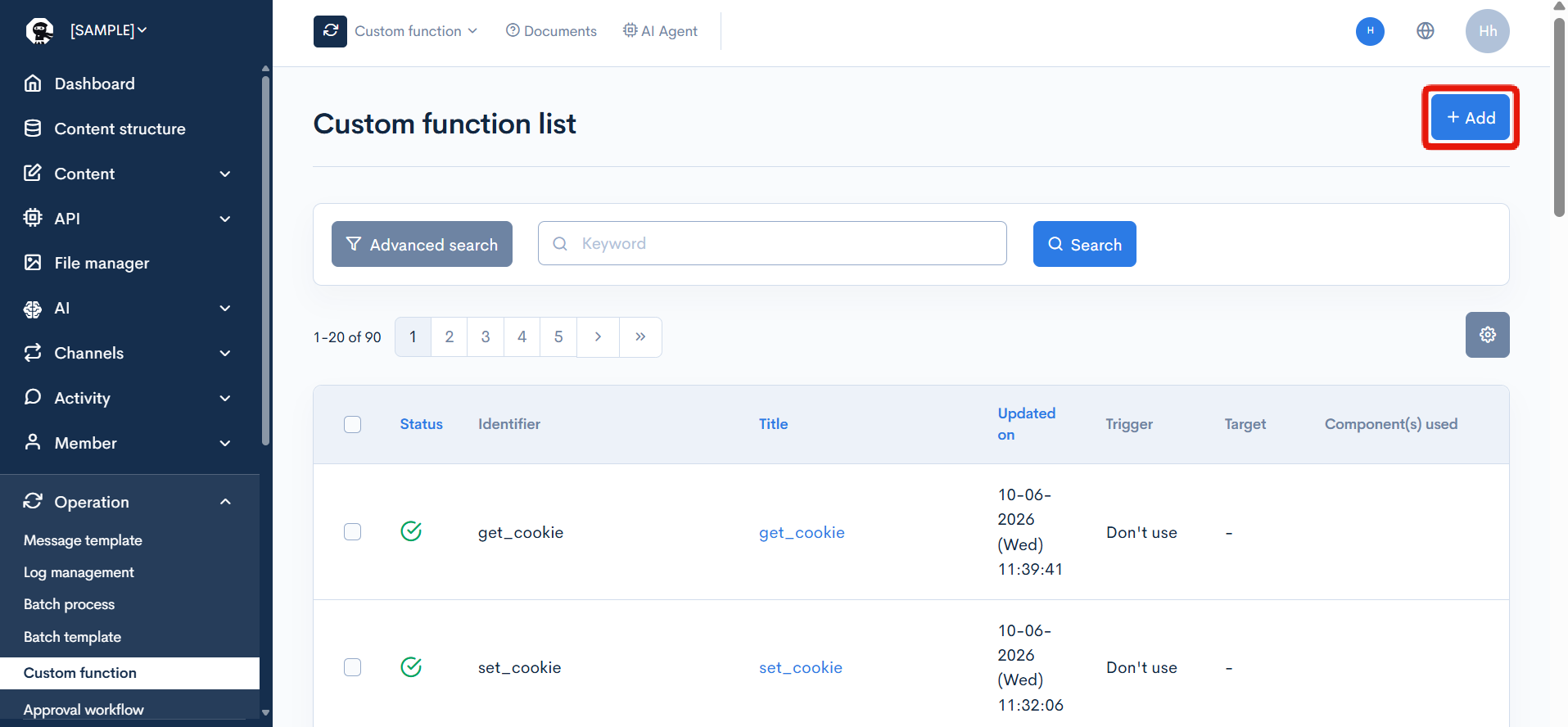The height and width of the screenshot is (727, 1568).
Task: Open Log management submenu item
Action: (x=79, y=572)
